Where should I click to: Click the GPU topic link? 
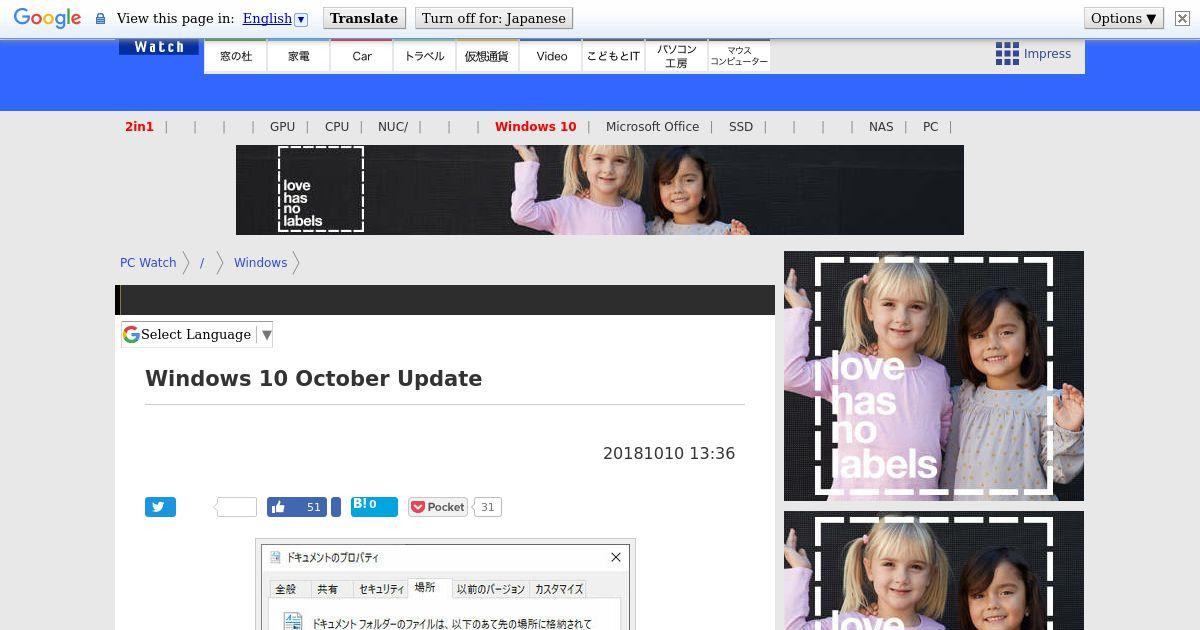[282, 127]
